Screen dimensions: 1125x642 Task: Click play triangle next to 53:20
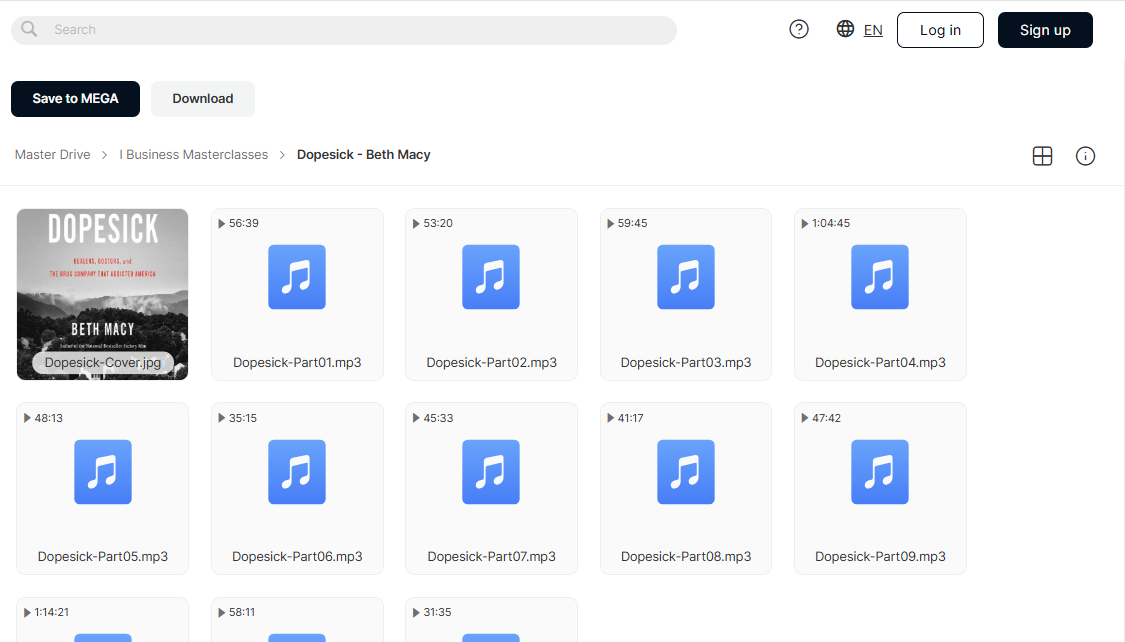416,224
